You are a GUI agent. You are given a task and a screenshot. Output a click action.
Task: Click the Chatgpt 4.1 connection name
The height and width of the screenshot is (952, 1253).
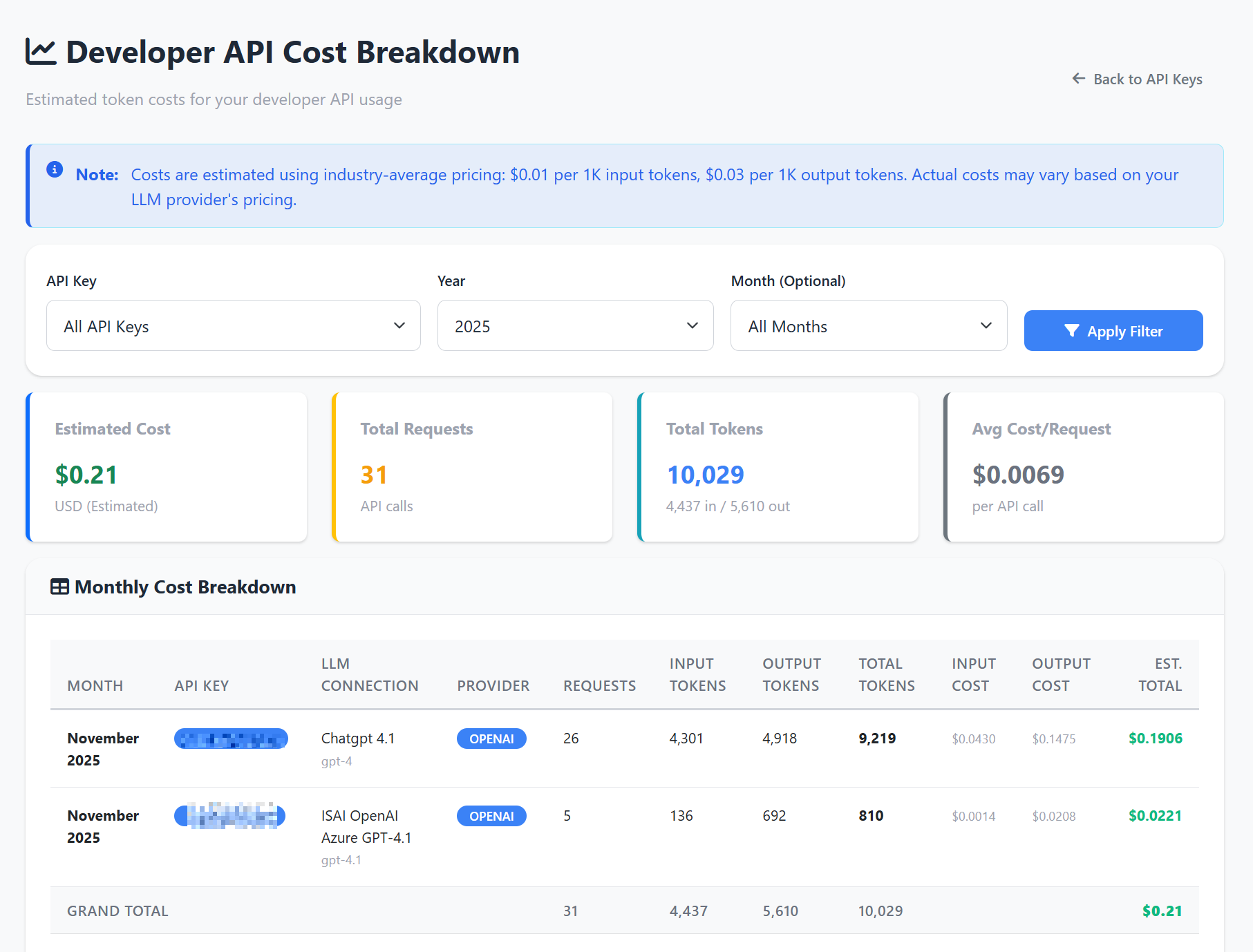click(357, 738)
